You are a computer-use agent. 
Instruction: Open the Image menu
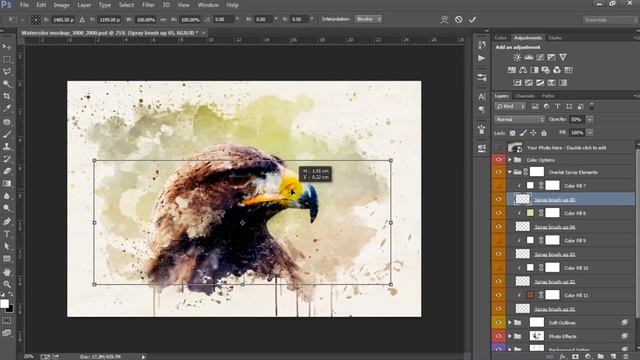tap(61, 5)
